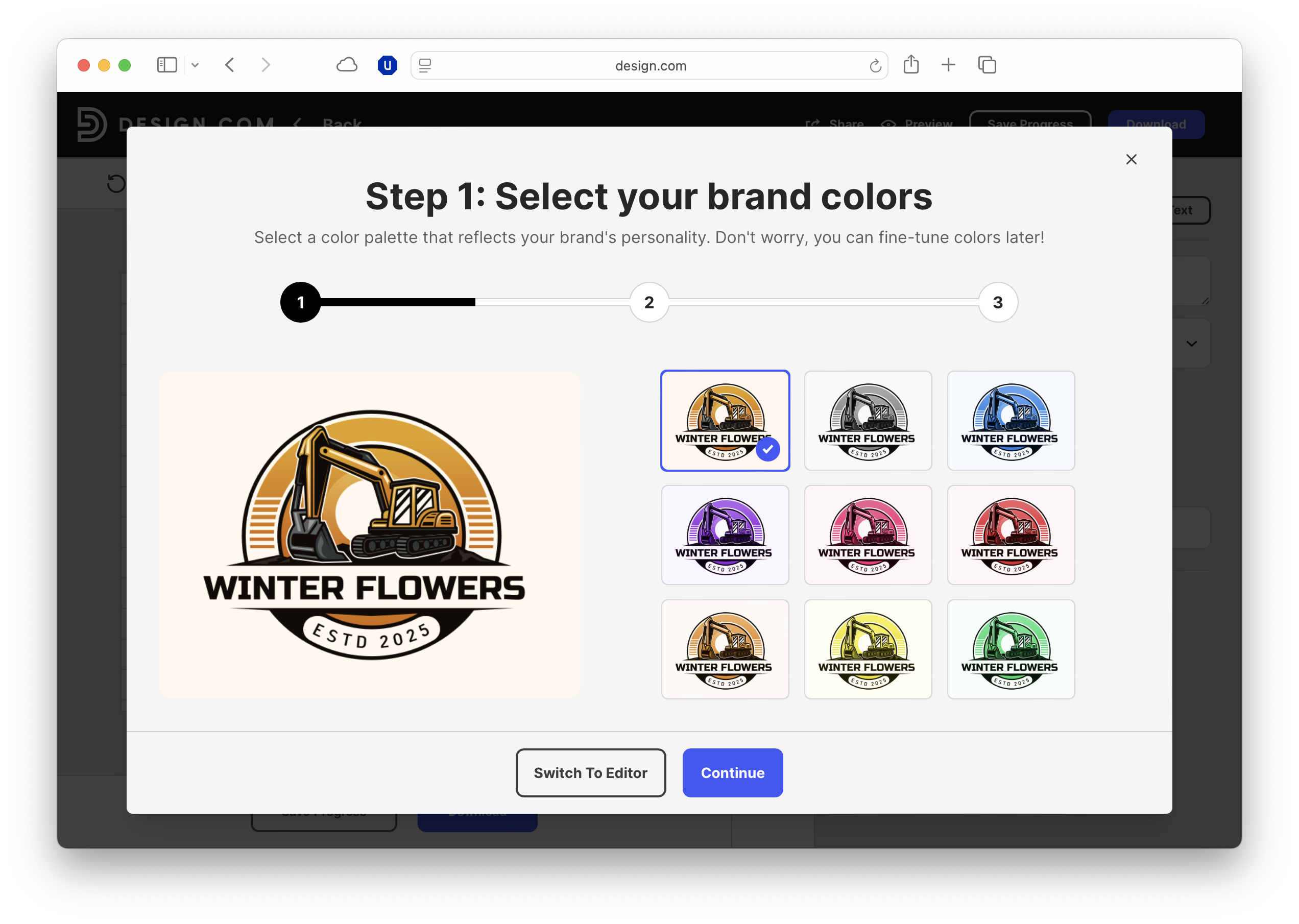Click the Back link in the header

click(342, 125)
